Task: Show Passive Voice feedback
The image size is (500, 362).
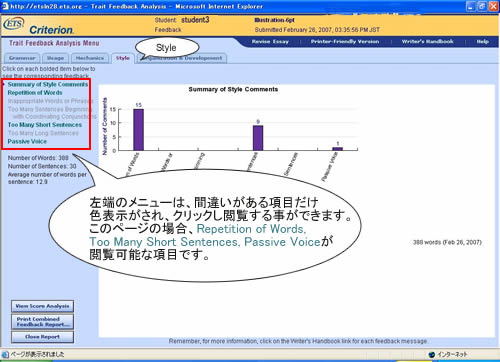Action: [27, 141]
